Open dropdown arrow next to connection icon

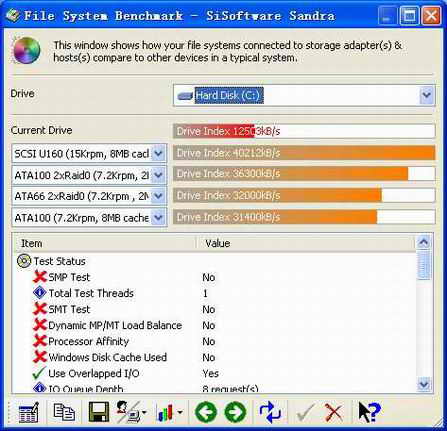tap(144, 413)
